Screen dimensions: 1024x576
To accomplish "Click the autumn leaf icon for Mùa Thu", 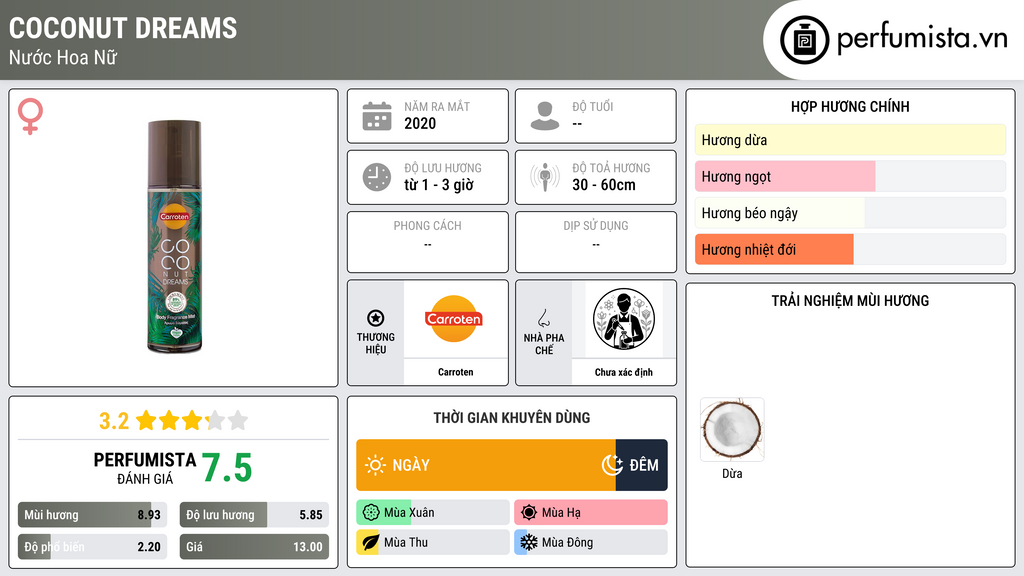I will pyautogui.click(x=370, y=542).
